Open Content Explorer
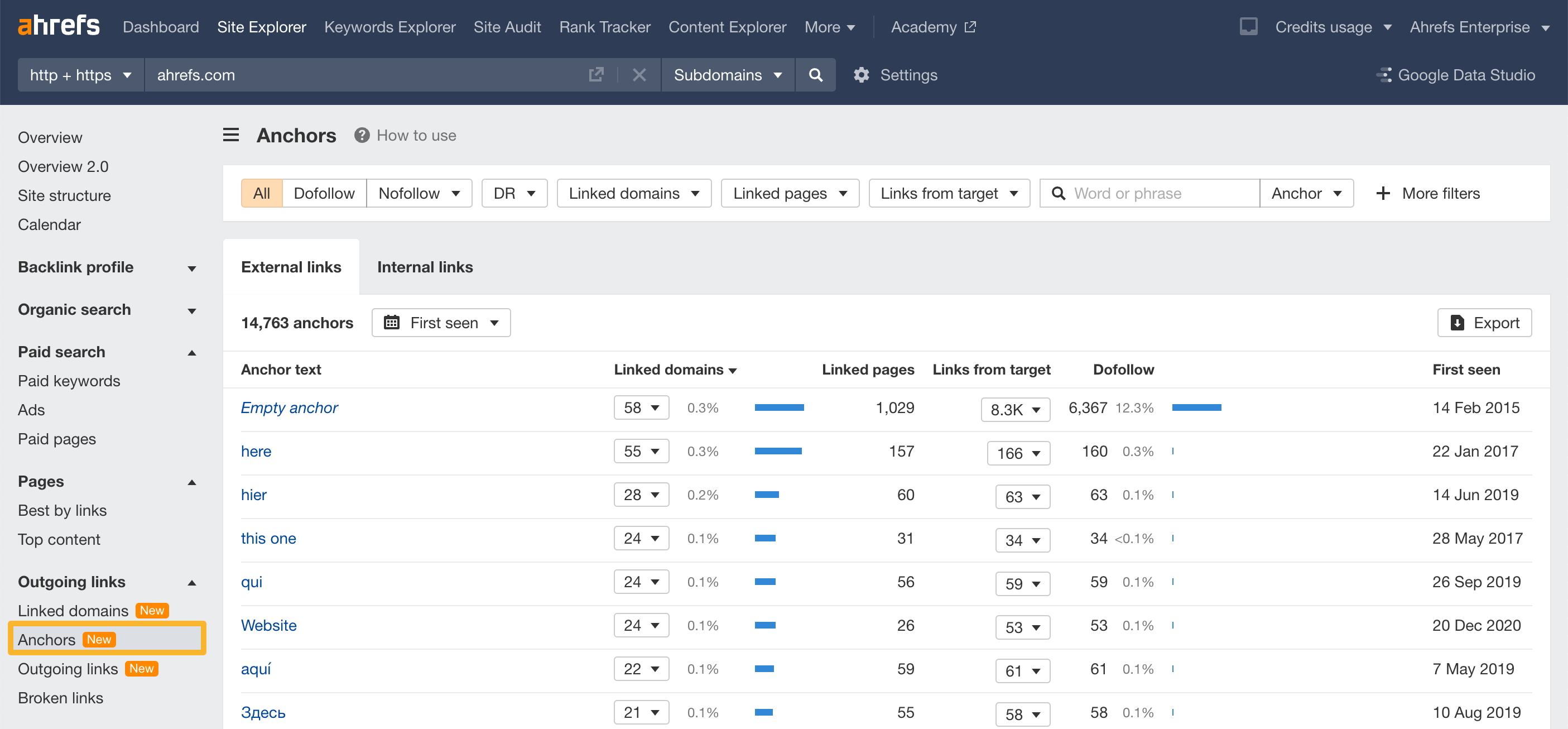The width and height of the screenshot is (1568, 729). point(728,27)
